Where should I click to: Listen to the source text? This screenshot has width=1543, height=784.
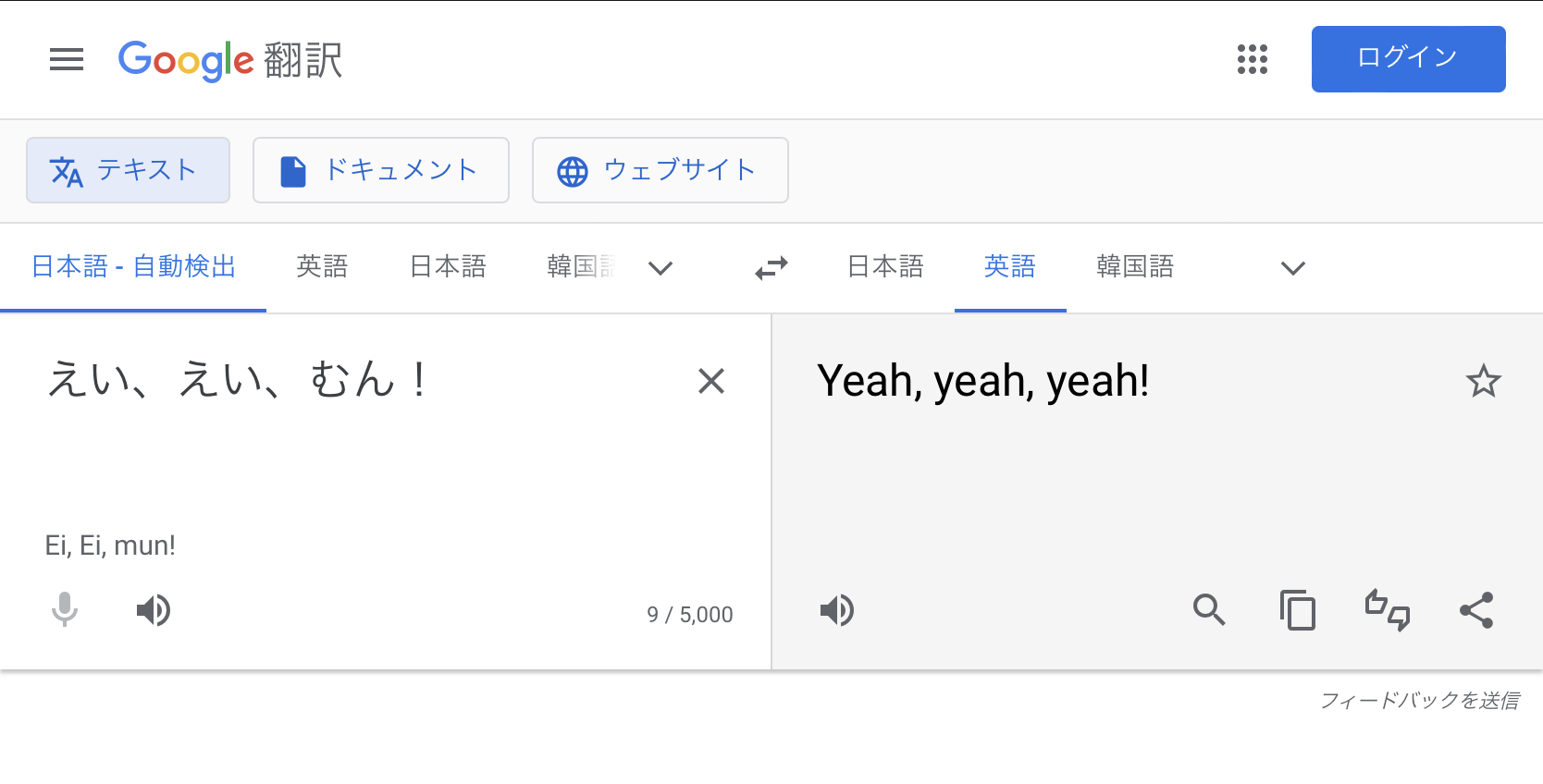(x=154, y=610)
